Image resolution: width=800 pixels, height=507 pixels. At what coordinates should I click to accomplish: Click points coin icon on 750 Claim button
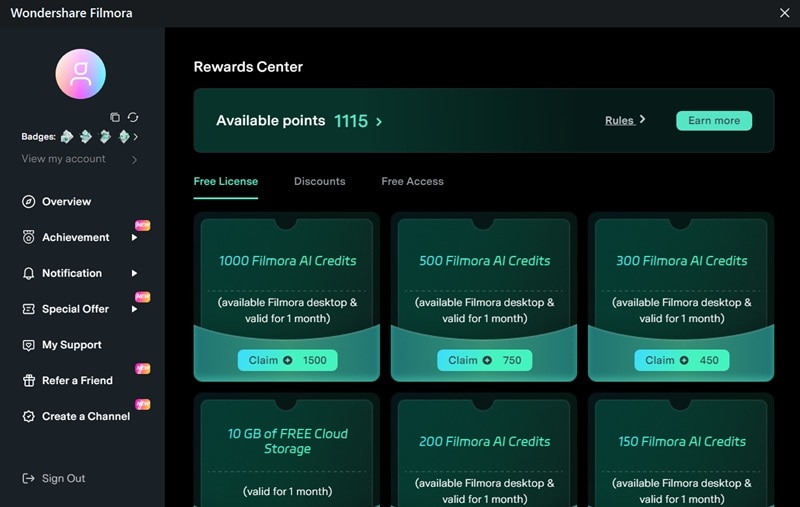pos(487,360)
